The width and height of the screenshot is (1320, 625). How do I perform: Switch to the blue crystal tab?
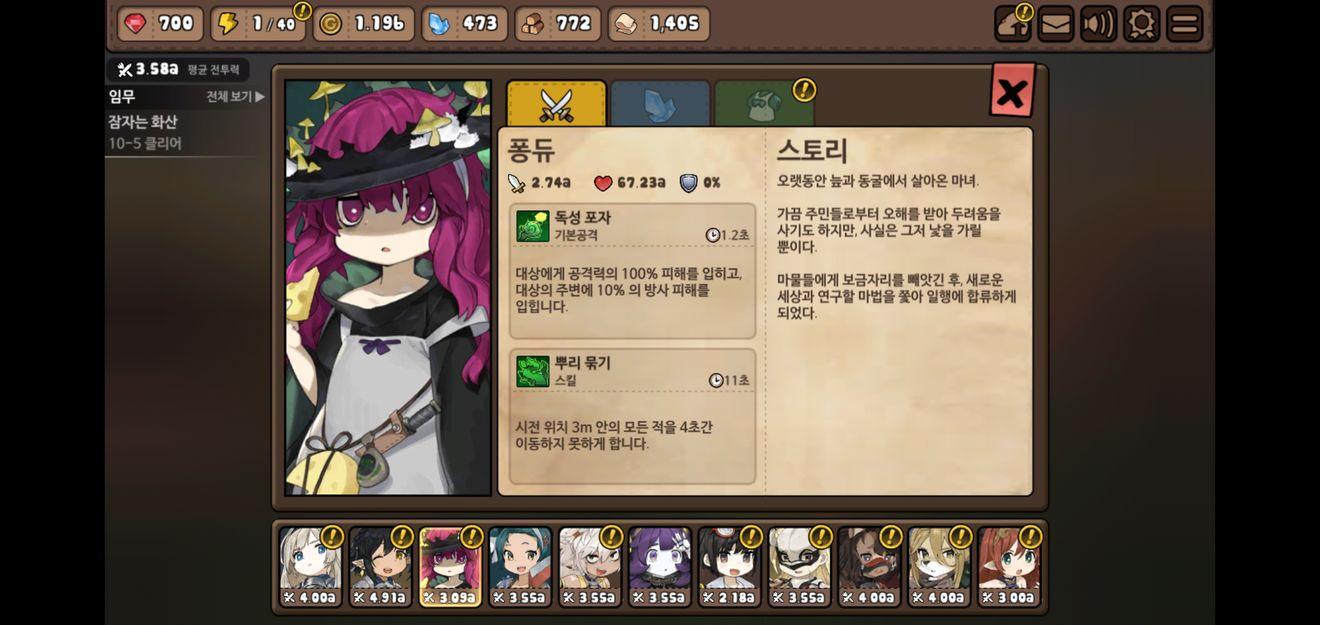pyautogui.click(x=660, y=104)
